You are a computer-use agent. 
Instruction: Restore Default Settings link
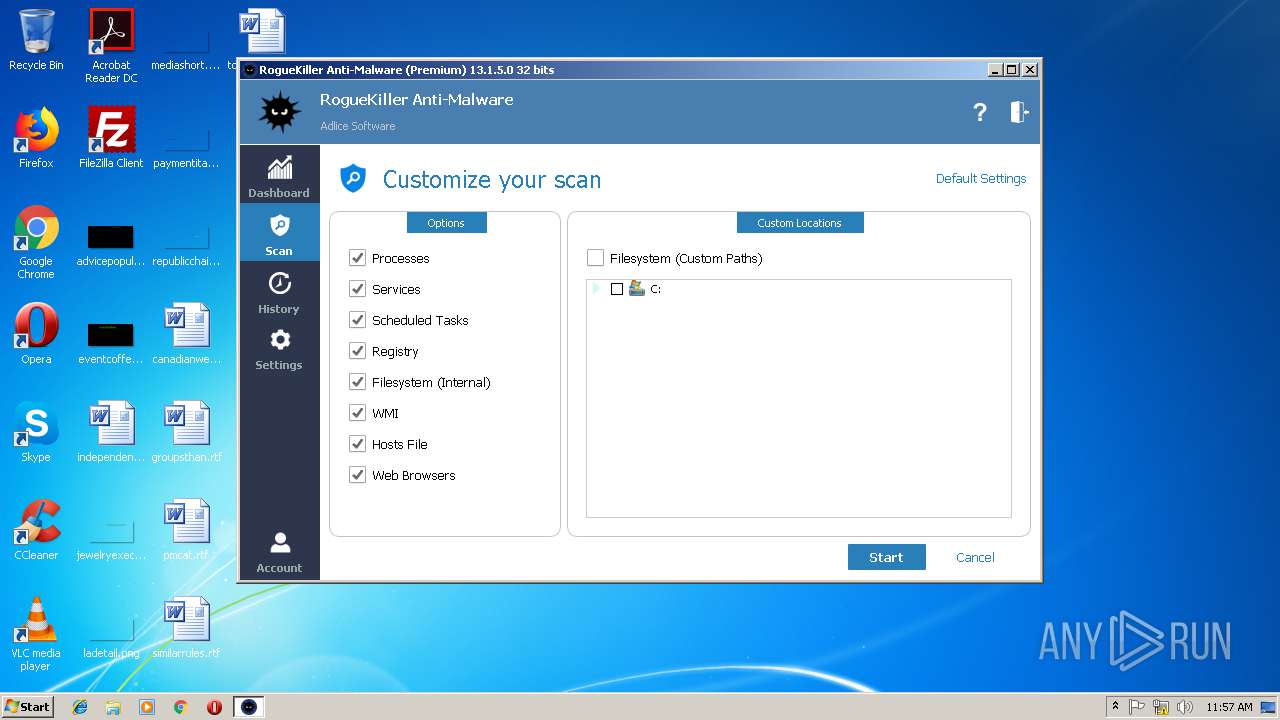click(981, 178)
